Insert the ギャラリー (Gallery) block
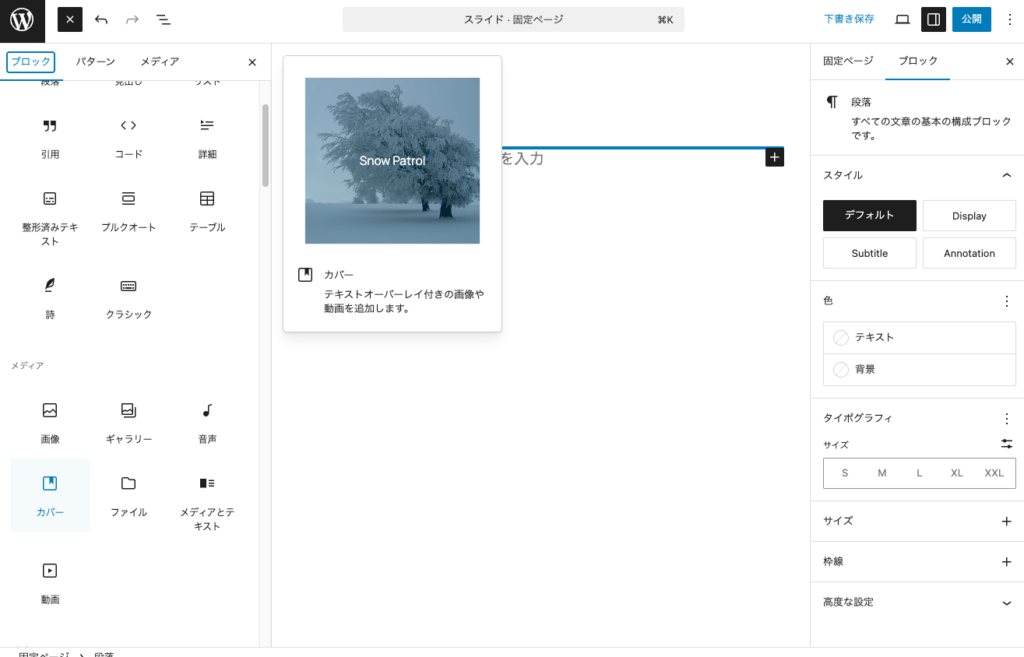1024x657 pixels. click(128, 422)
